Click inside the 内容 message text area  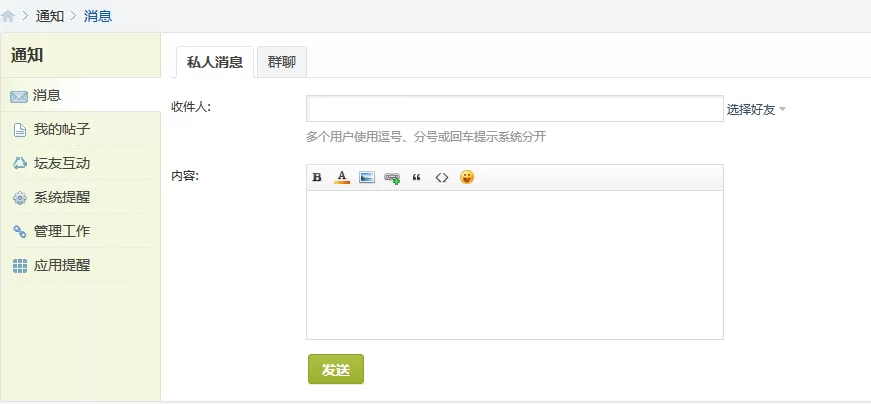point(514,265)
